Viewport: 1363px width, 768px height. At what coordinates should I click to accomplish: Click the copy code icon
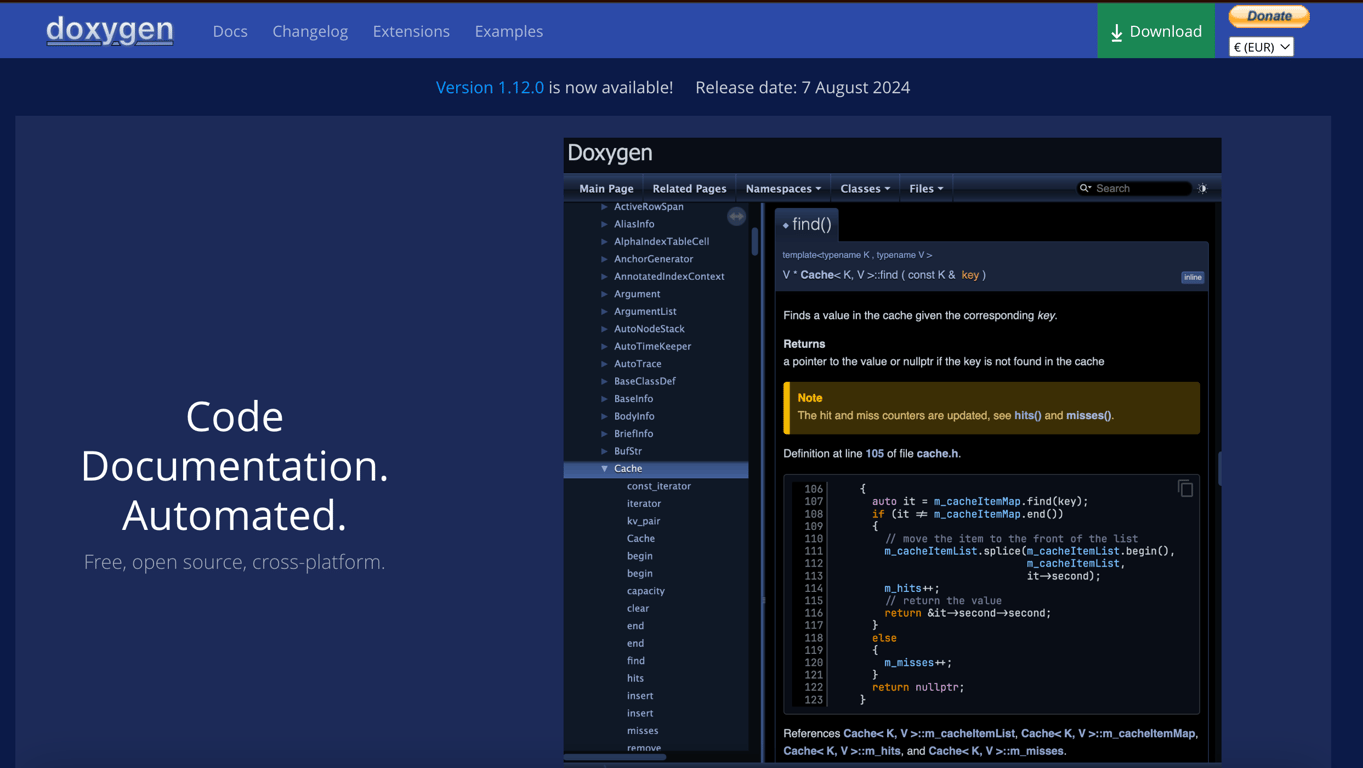click(1185, 488)
